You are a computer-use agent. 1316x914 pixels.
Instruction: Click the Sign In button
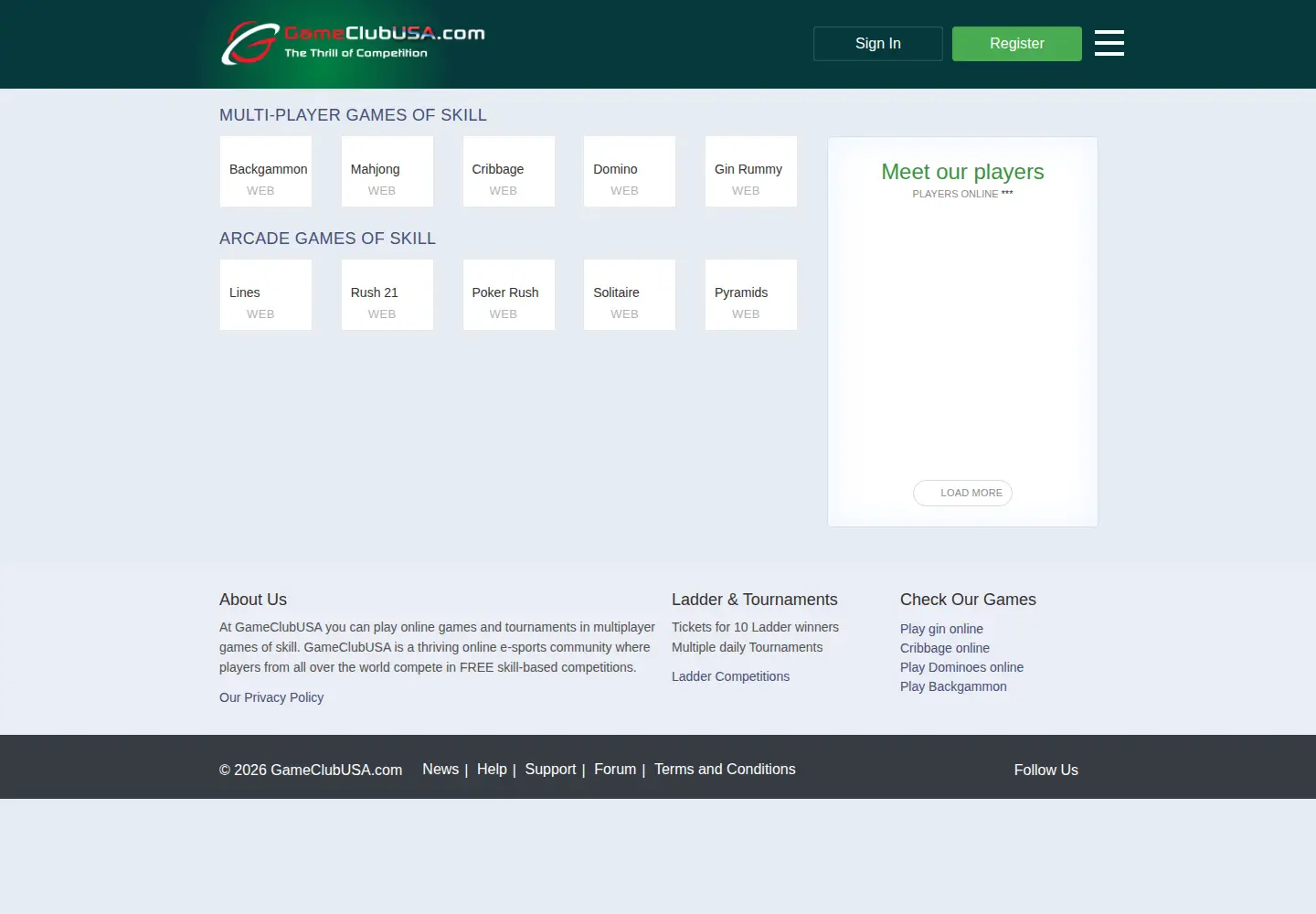coord(877,44)
